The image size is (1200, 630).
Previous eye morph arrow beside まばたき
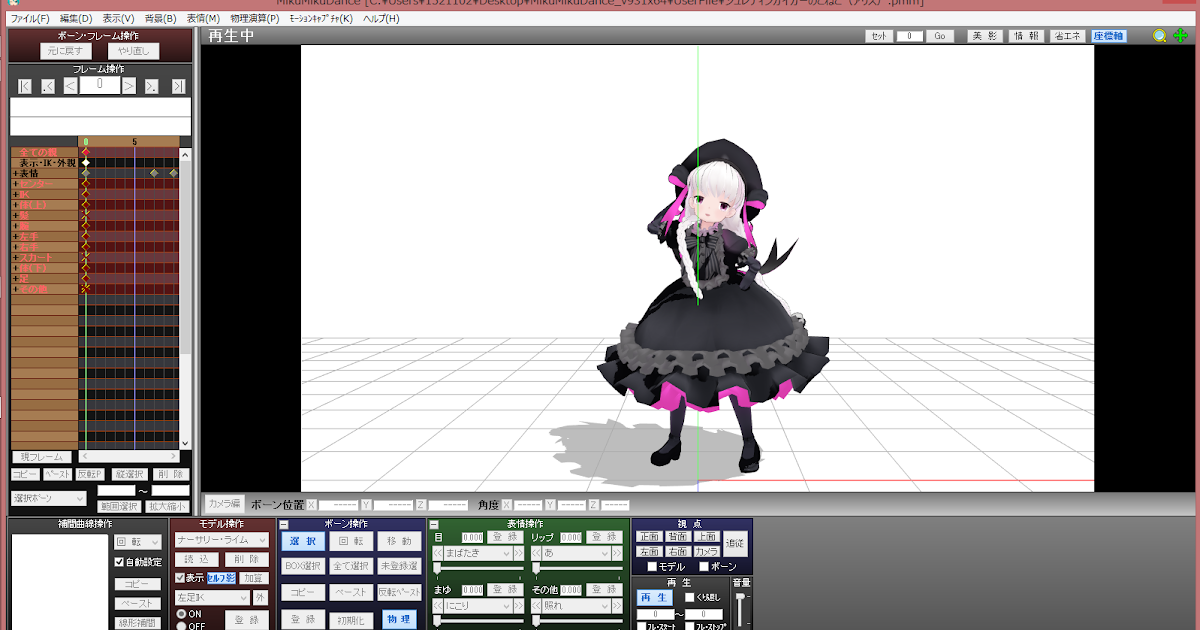coord(438,553)
